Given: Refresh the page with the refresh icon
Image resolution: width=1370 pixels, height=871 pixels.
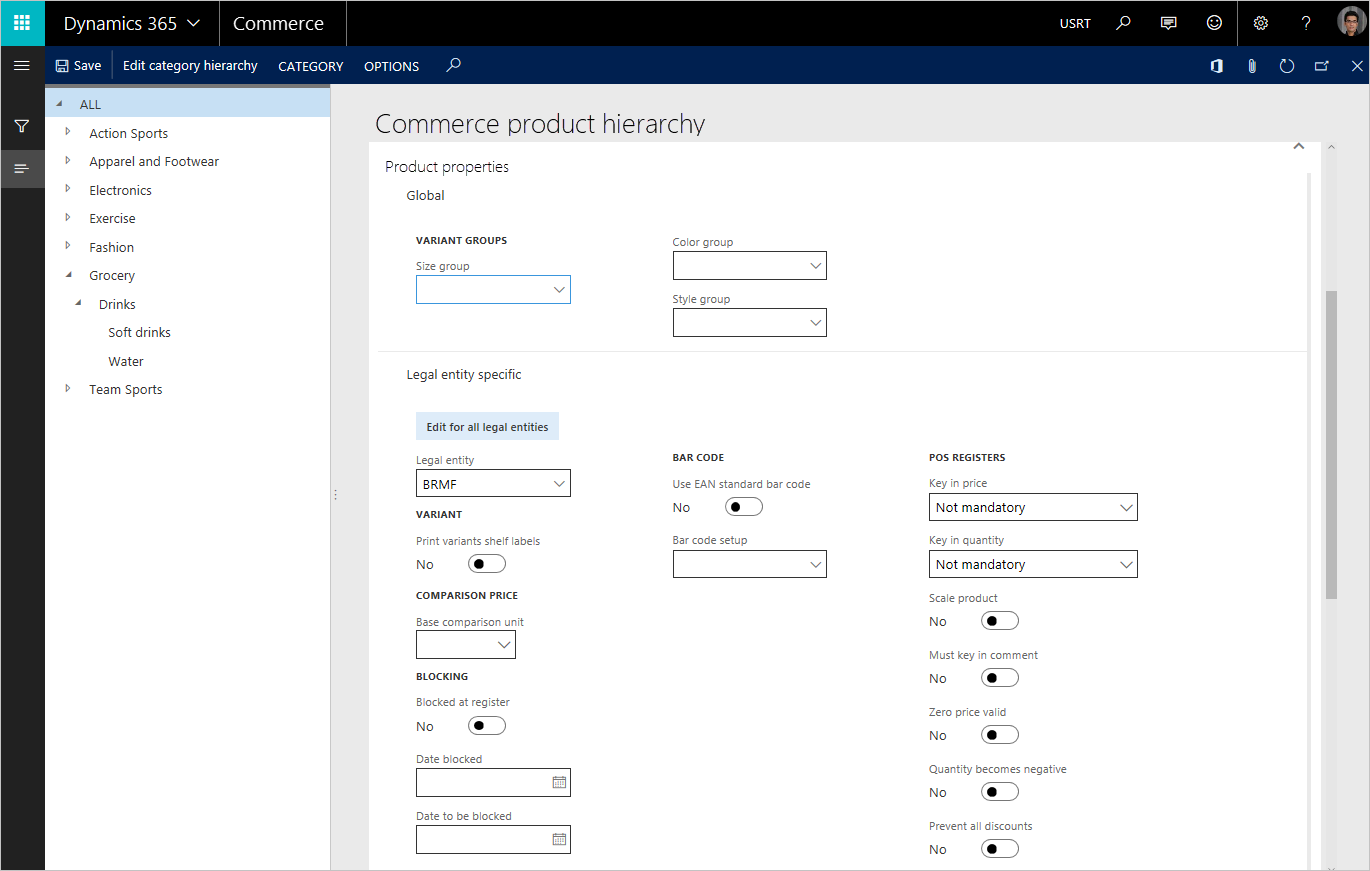Looking at the screenshot, I should (x=1287, y=65).
